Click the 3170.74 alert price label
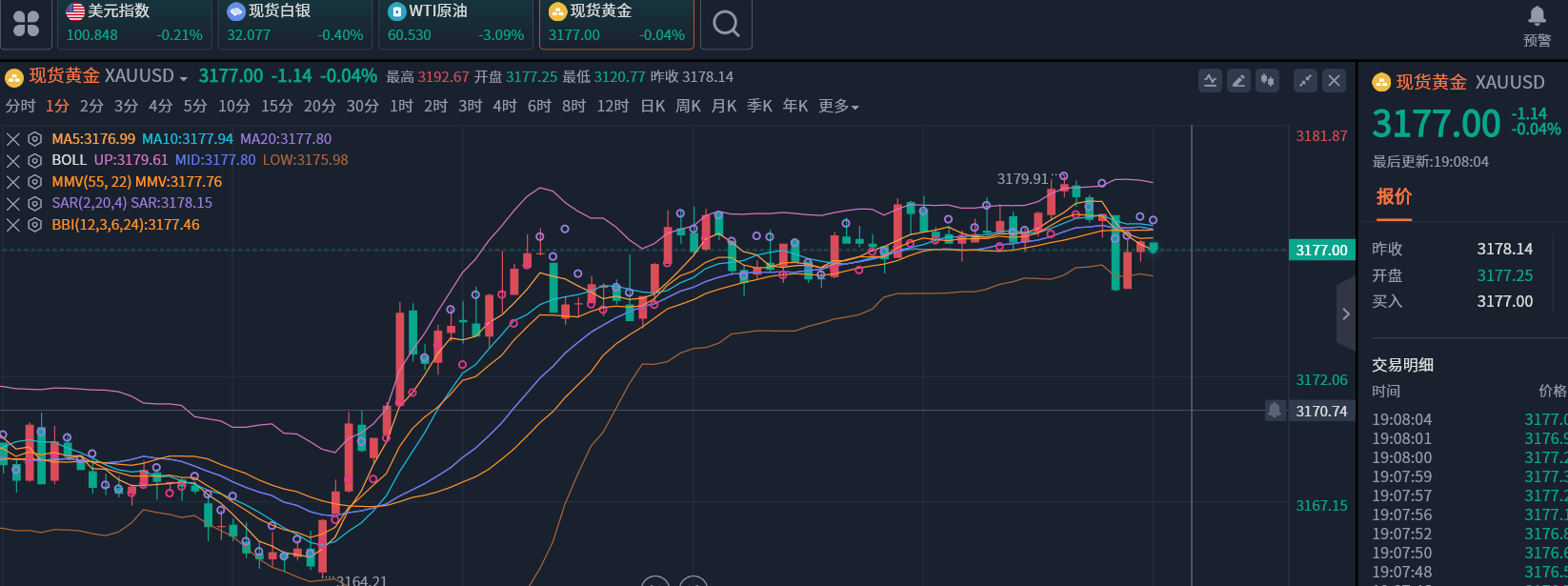The height and width of the screenshot is (586, 1568). point(1321,411)
